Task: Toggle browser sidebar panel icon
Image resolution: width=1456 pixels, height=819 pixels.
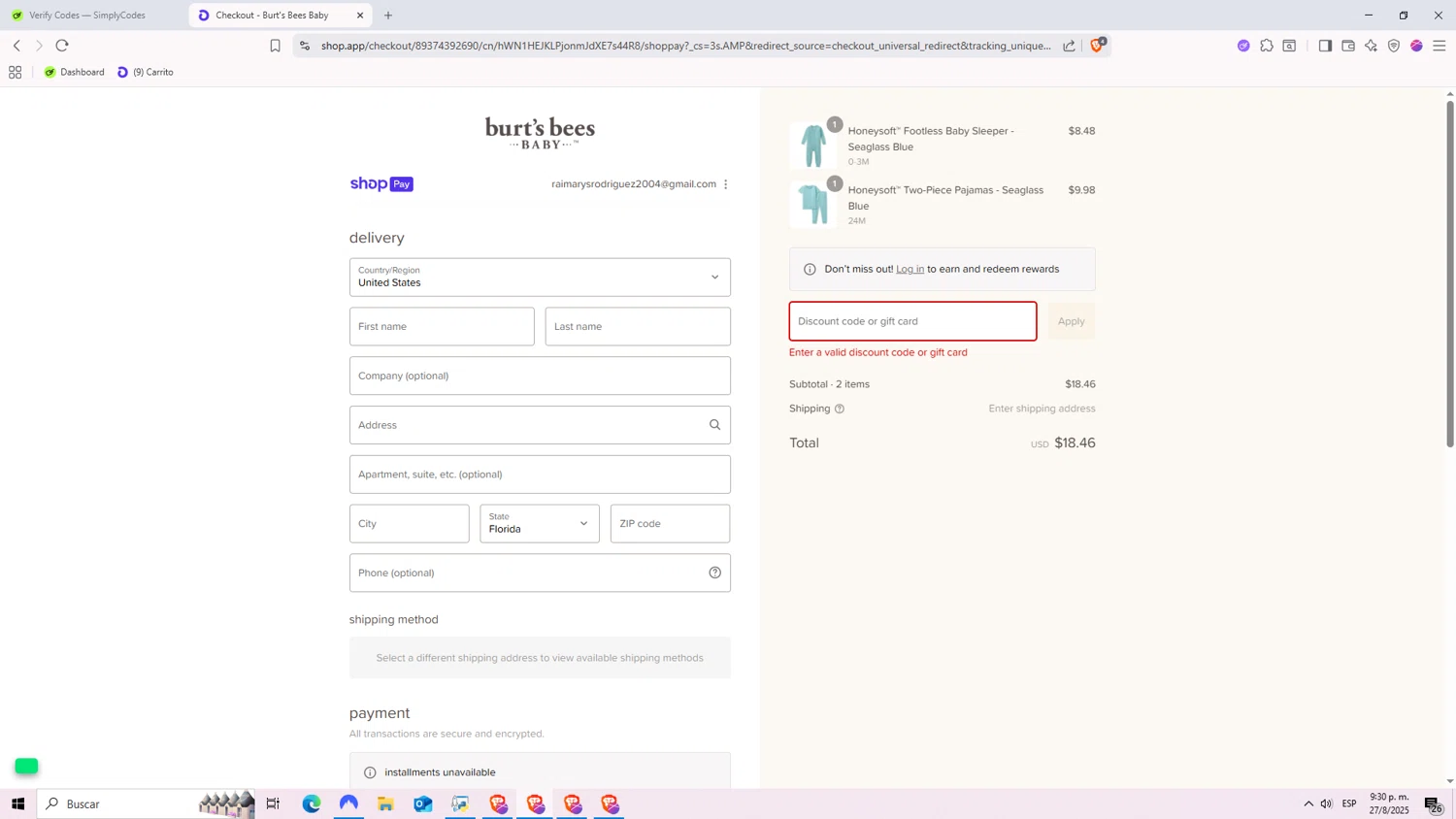Action: pos(1325,46)
